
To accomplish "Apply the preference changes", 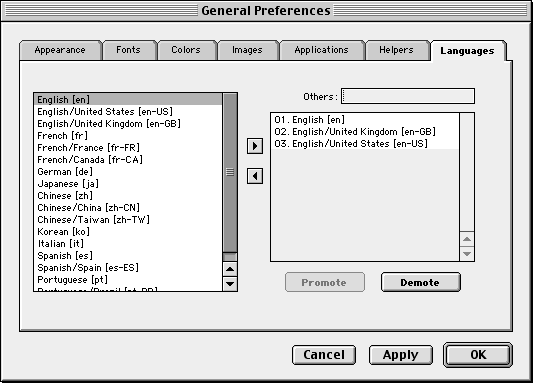I will [401, 355].
